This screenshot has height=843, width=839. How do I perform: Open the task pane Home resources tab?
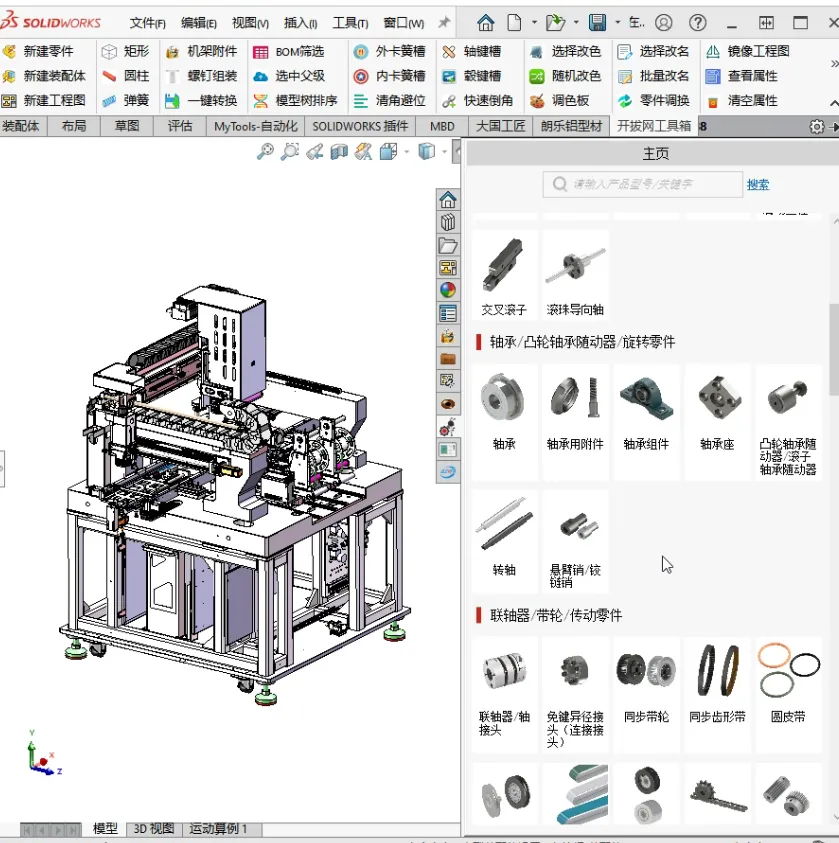448,200
